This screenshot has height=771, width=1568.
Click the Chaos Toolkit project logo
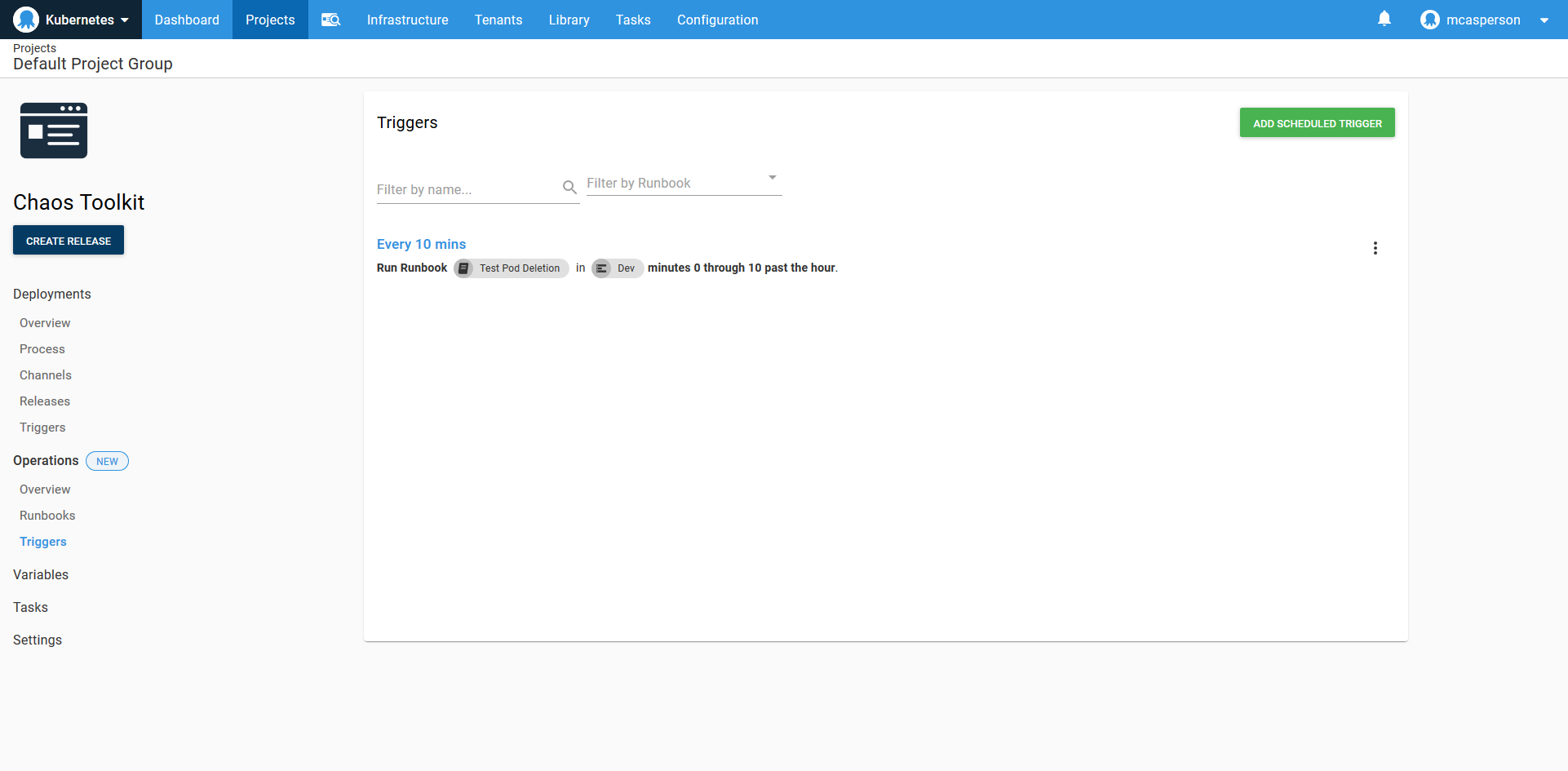click(54, 131)
